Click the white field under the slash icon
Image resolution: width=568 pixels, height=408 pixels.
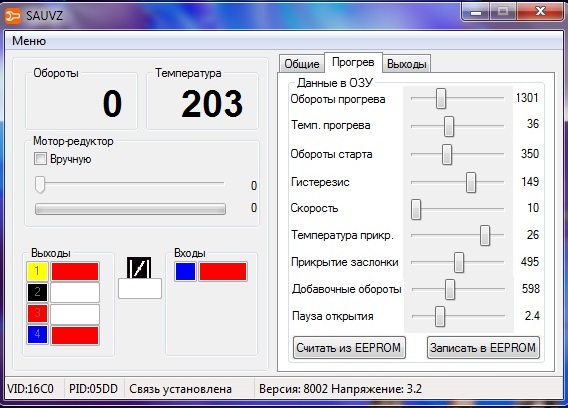(140, 289)
